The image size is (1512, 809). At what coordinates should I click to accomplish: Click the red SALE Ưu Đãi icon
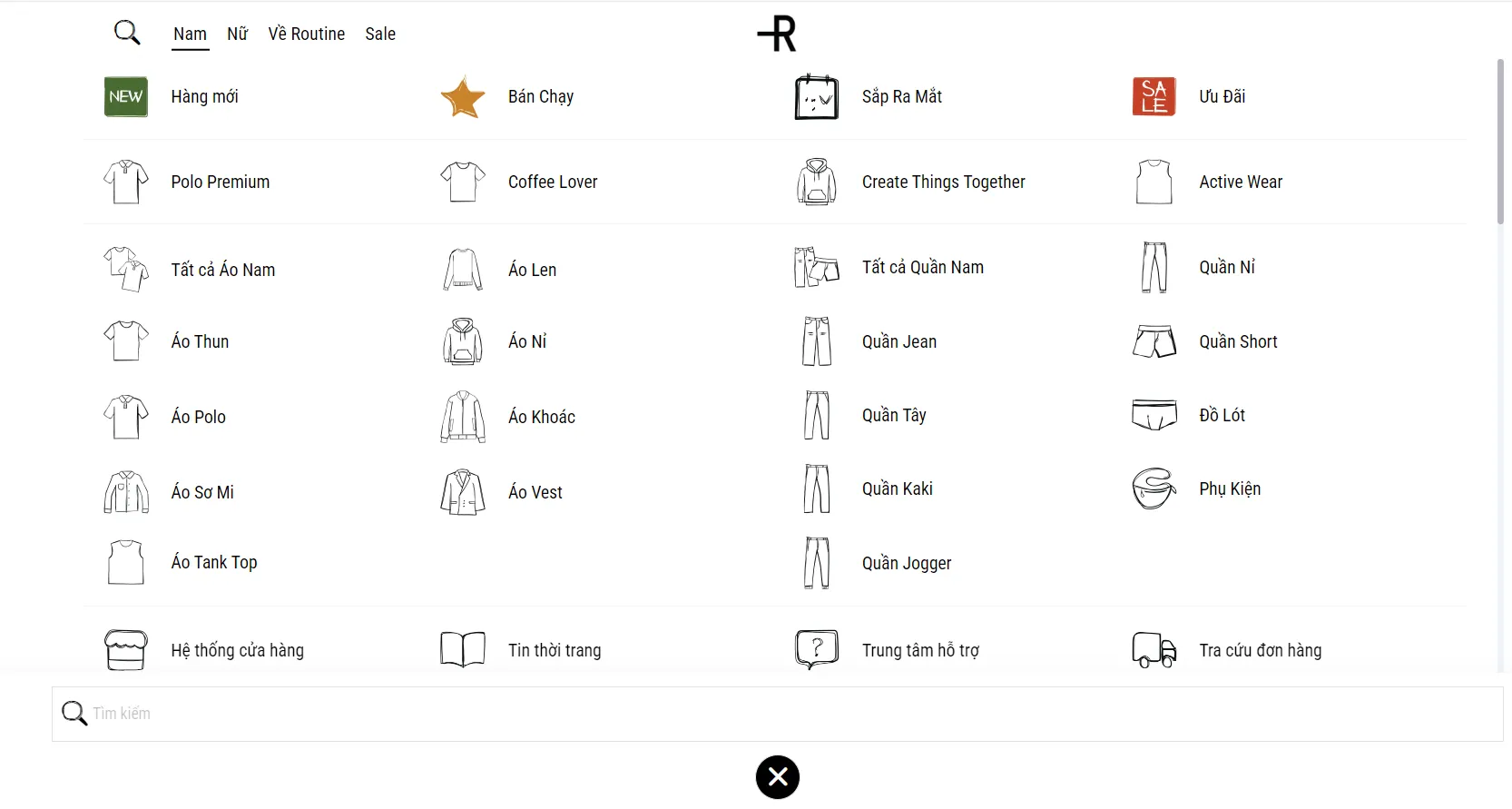(1154, 96)
